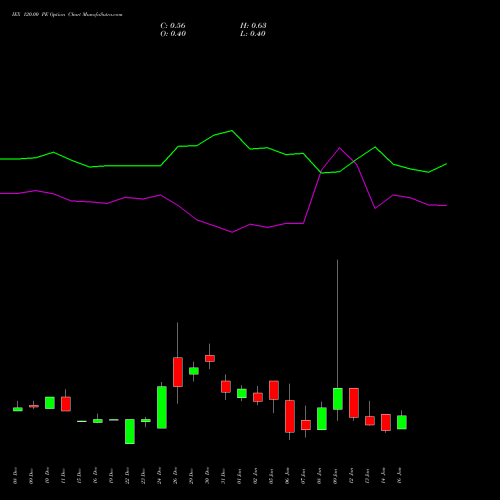Viewport: 500px width, 500px height.
Task: Click the chart title text at top left
Action: click(67, 14)
